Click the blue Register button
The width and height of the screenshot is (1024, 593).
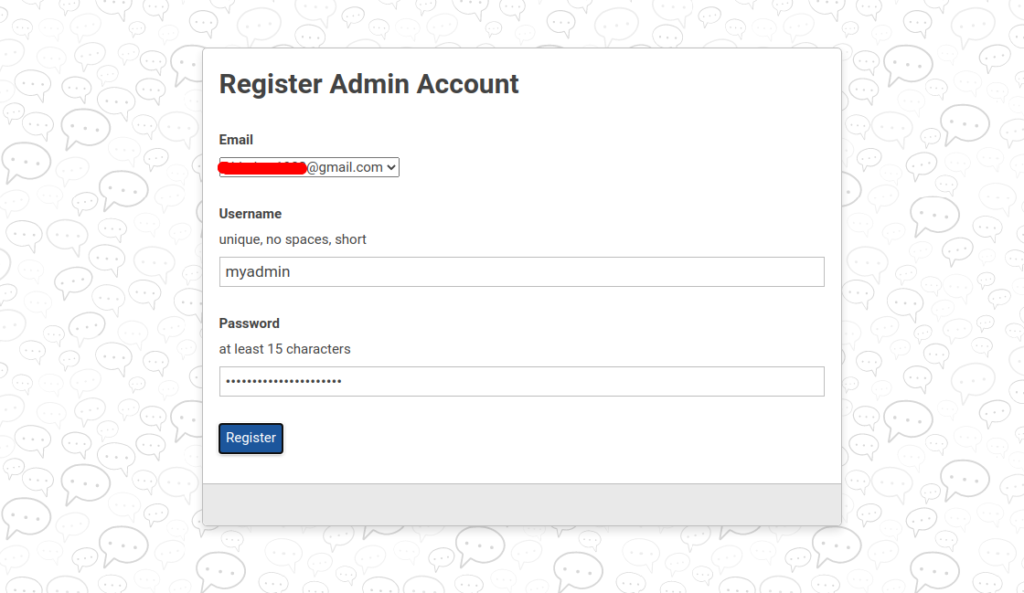point(251,438)
